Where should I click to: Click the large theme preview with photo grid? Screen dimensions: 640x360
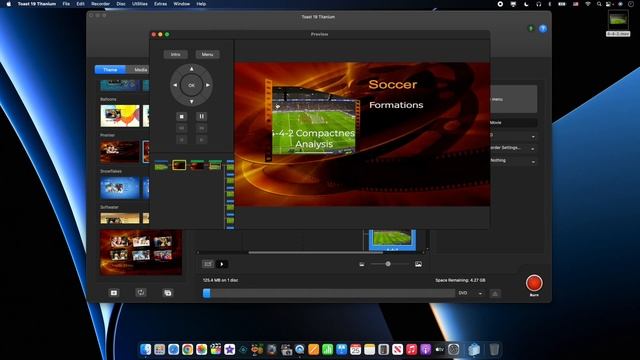(141, 252)
